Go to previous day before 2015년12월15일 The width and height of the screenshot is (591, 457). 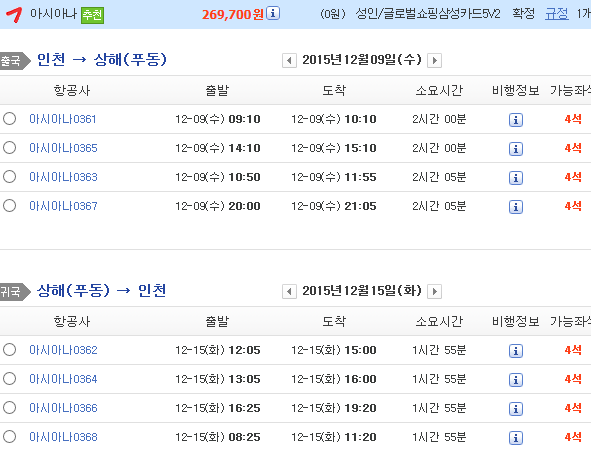(289, 291)
